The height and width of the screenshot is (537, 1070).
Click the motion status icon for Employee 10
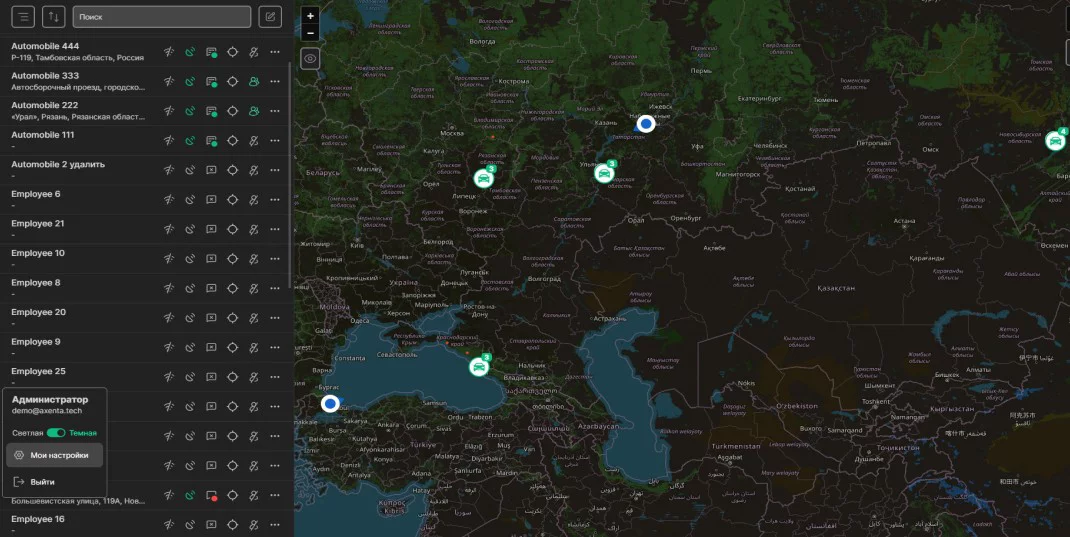[169, 259]
